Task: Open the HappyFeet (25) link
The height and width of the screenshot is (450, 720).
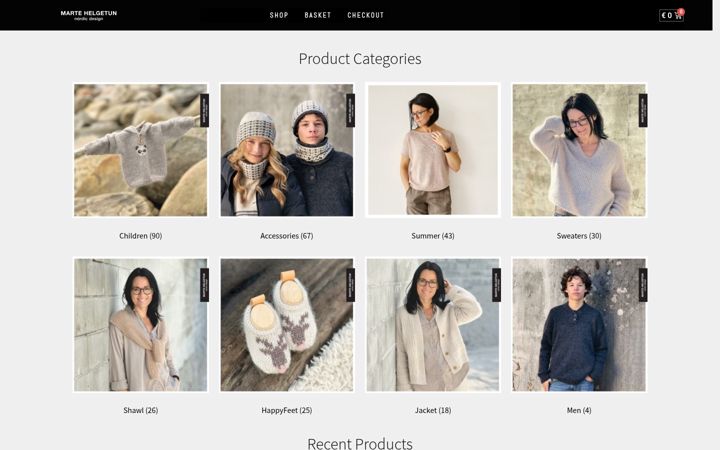Action: (x=287, y=410)
